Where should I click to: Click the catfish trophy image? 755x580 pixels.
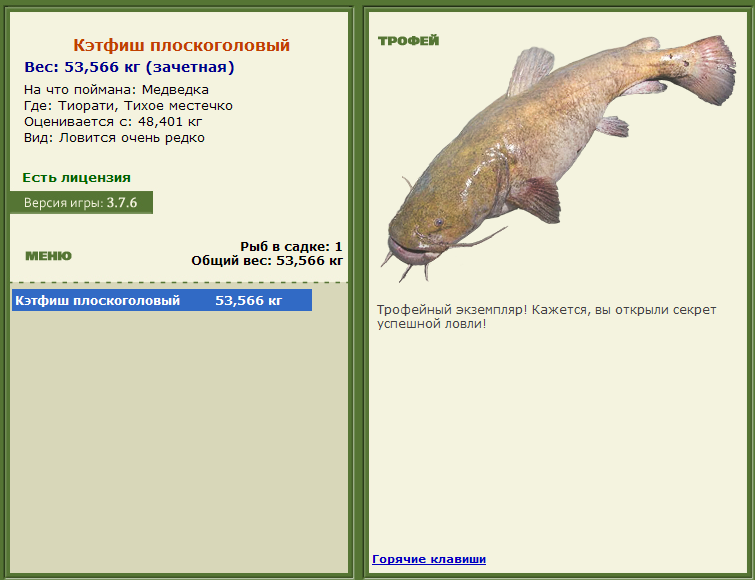point(559,157)
